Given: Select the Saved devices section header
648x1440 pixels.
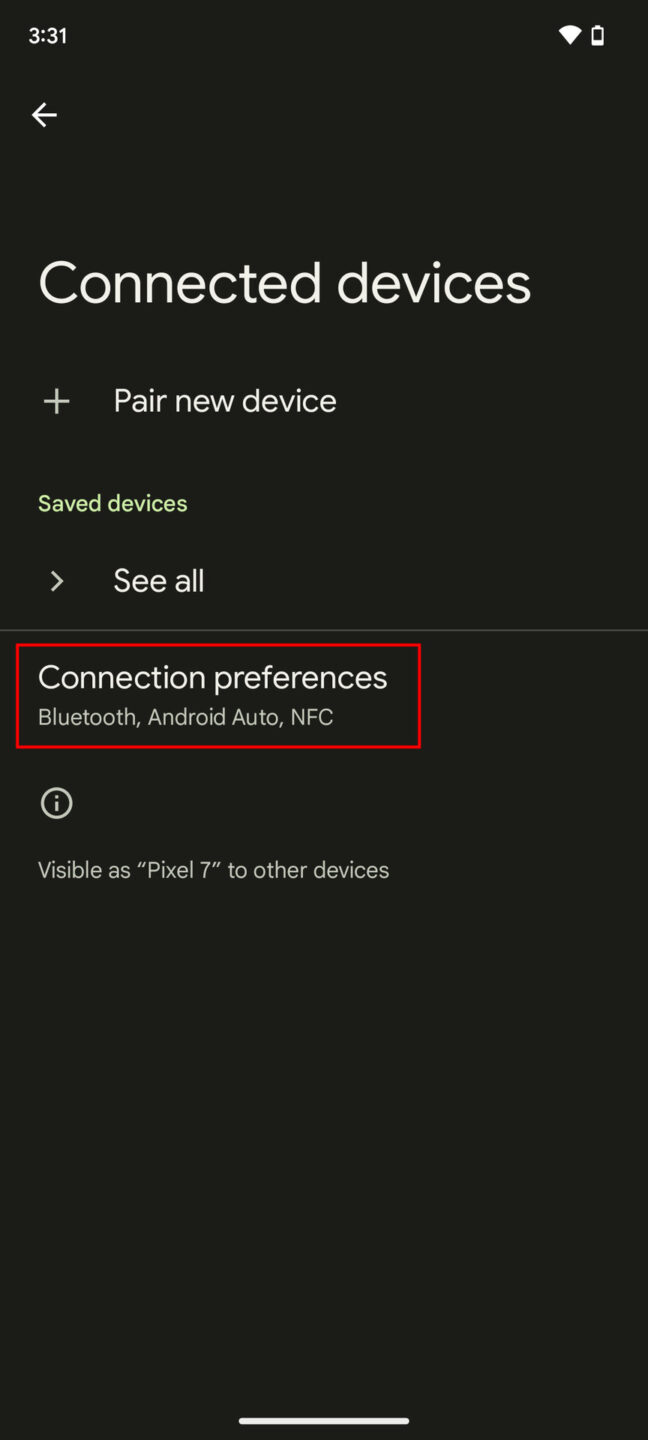Looking at the screenshot, I should 112,503.
